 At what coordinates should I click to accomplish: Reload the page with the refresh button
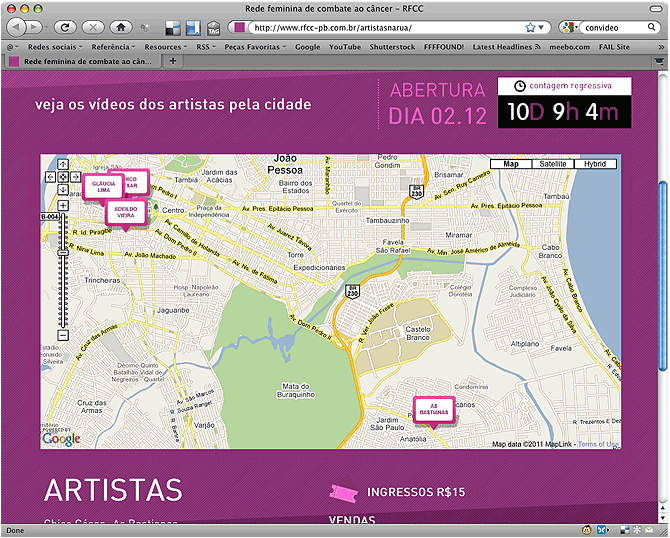click(x=65, y=28)
